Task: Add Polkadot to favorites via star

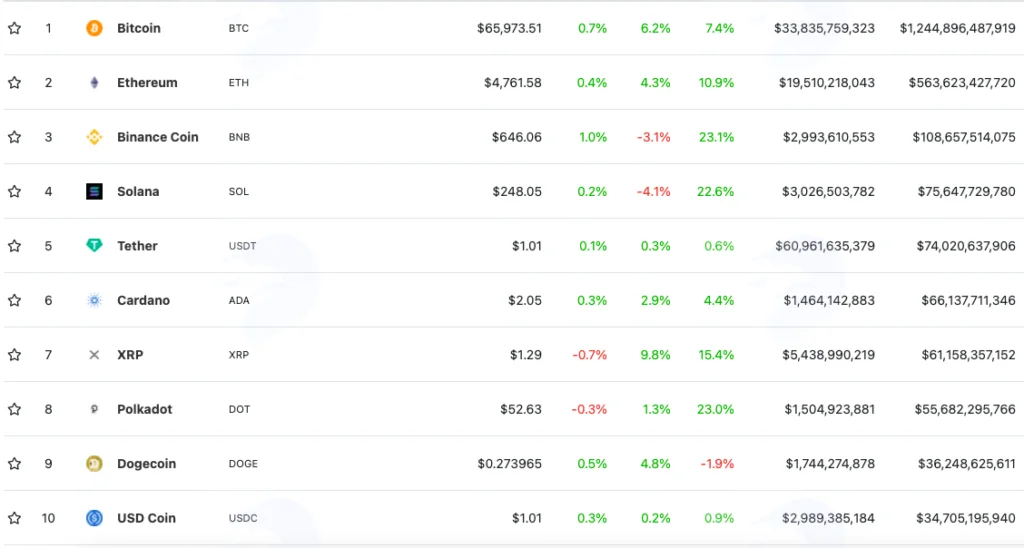Action: 14,409
